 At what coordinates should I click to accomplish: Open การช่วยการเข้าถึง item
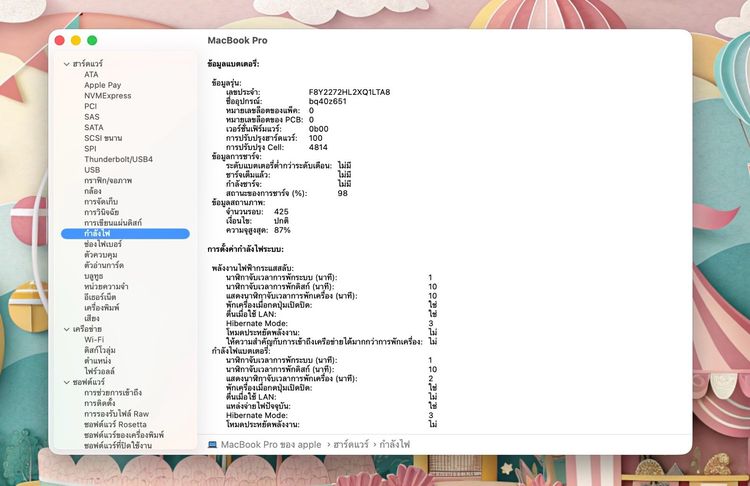(x=113, y=392)
